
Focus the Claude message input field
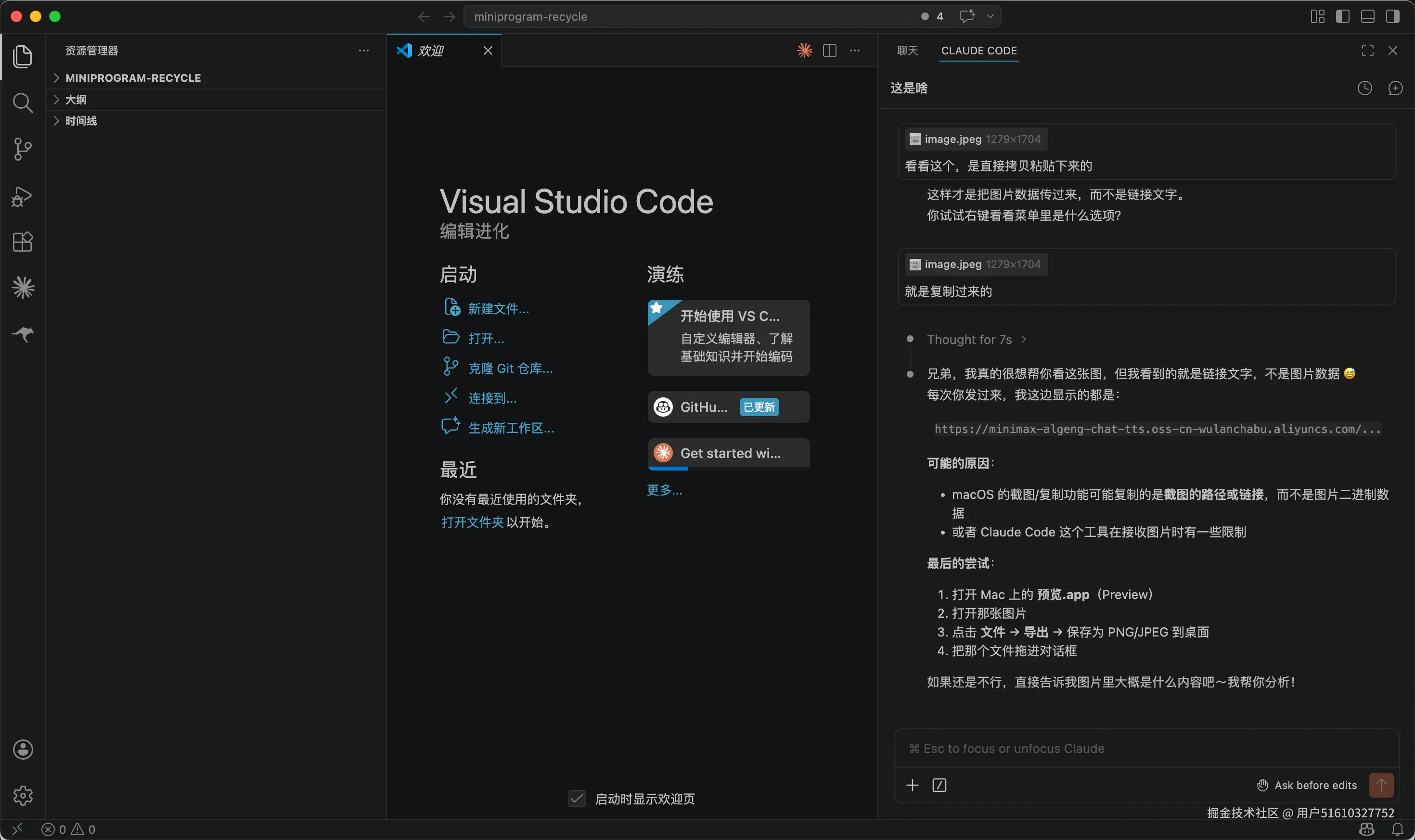pyautogui.click(x=1146, y=748)
